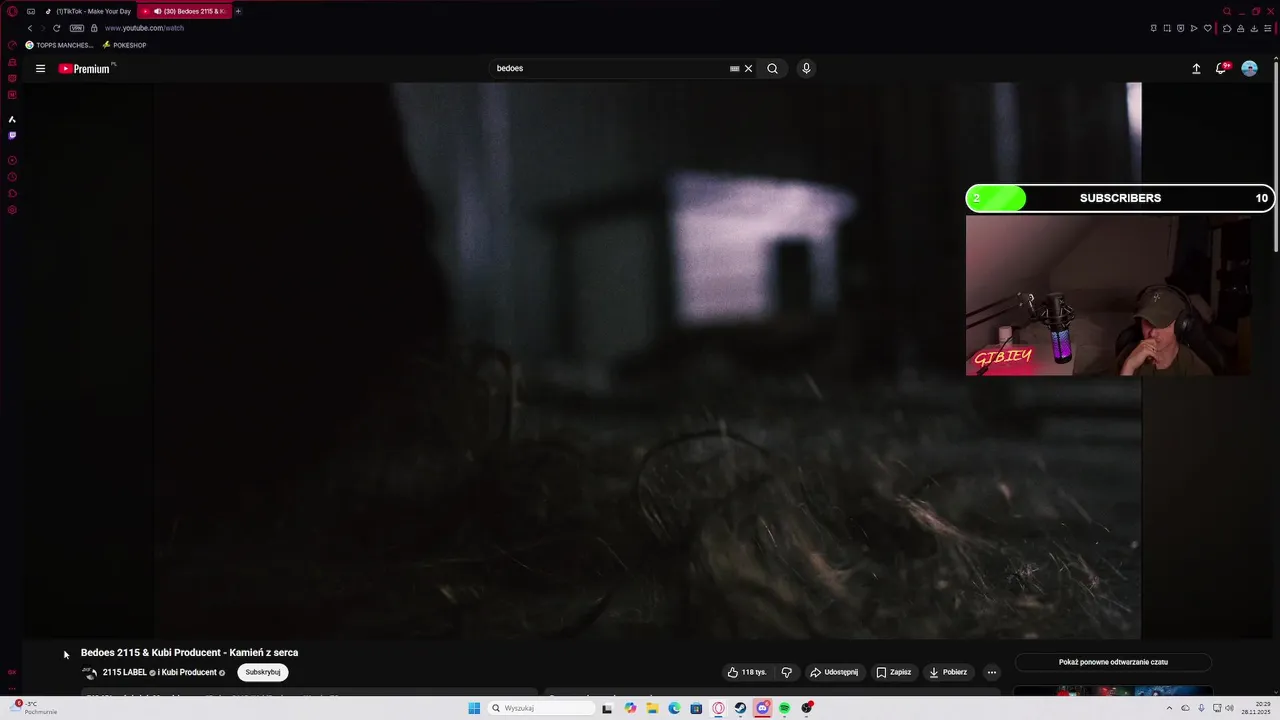Open the Create upload icon
The width and height of the screenshot is (1280, 720).
click(1196, 69)
